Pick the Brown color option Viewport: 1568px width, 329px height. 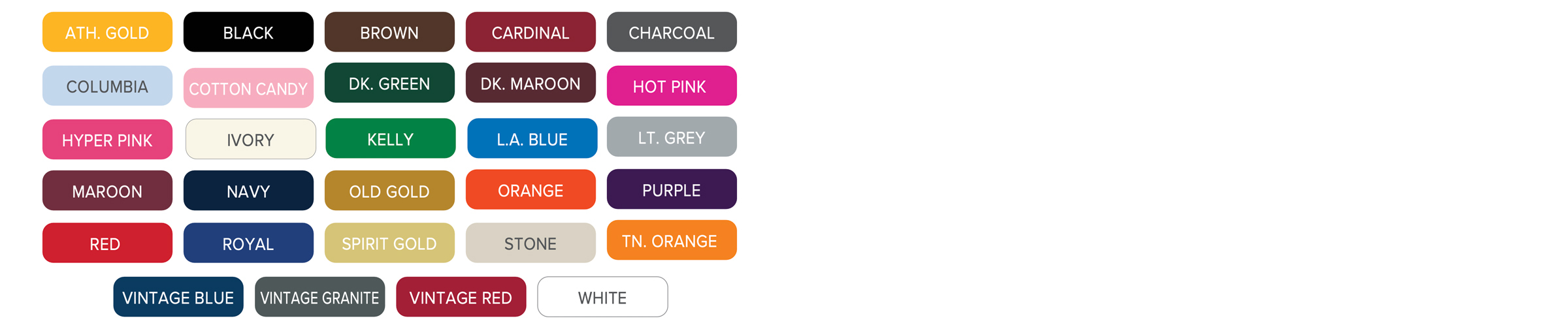coord(389,32)
